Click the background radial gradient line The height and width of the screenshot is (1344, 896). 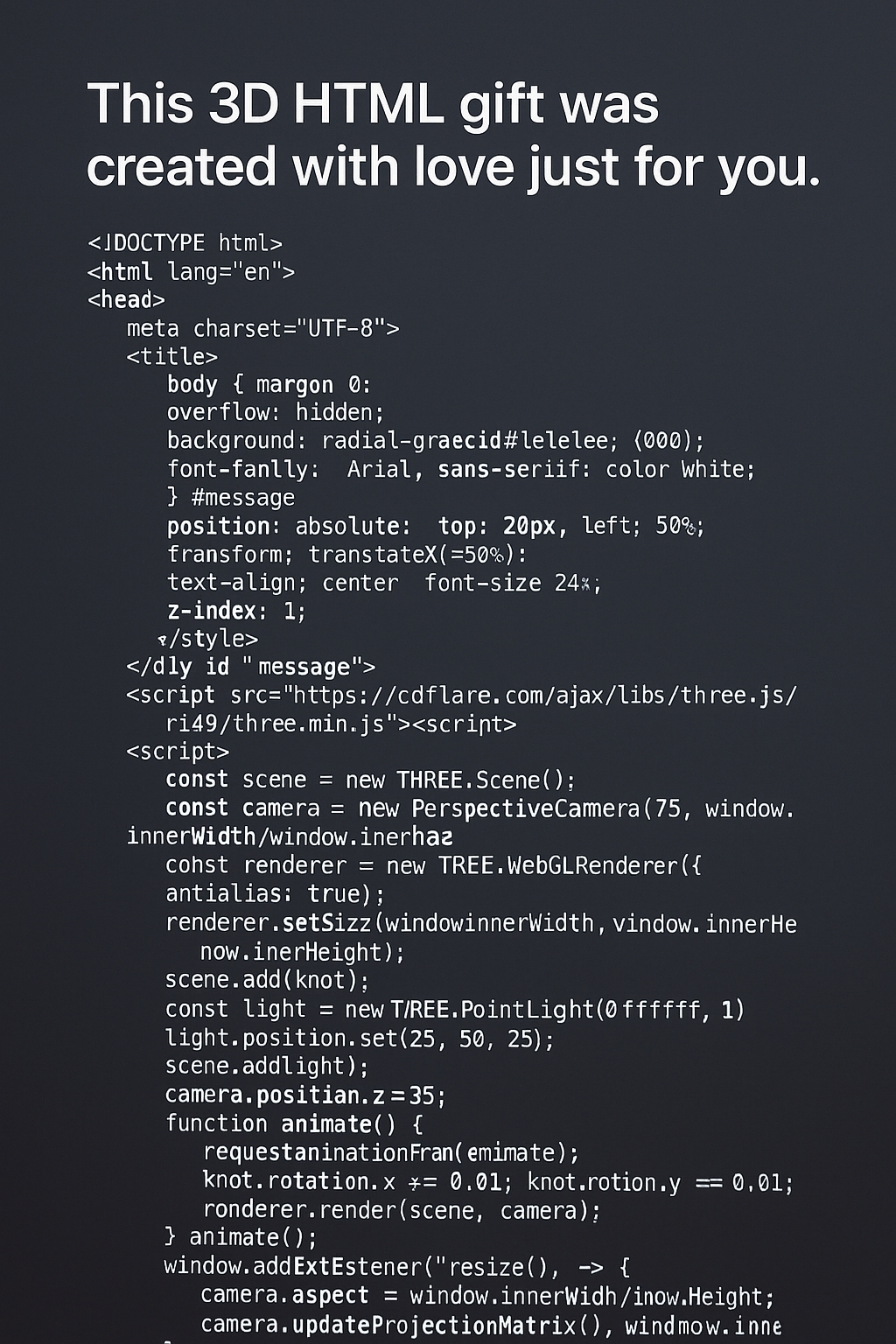(x=435, y=440)
